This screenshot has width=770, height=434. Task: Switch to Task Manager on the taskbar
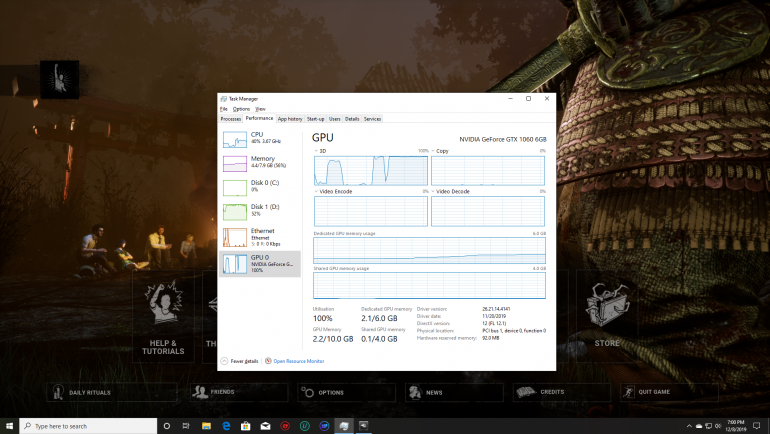tap(344, 426)
